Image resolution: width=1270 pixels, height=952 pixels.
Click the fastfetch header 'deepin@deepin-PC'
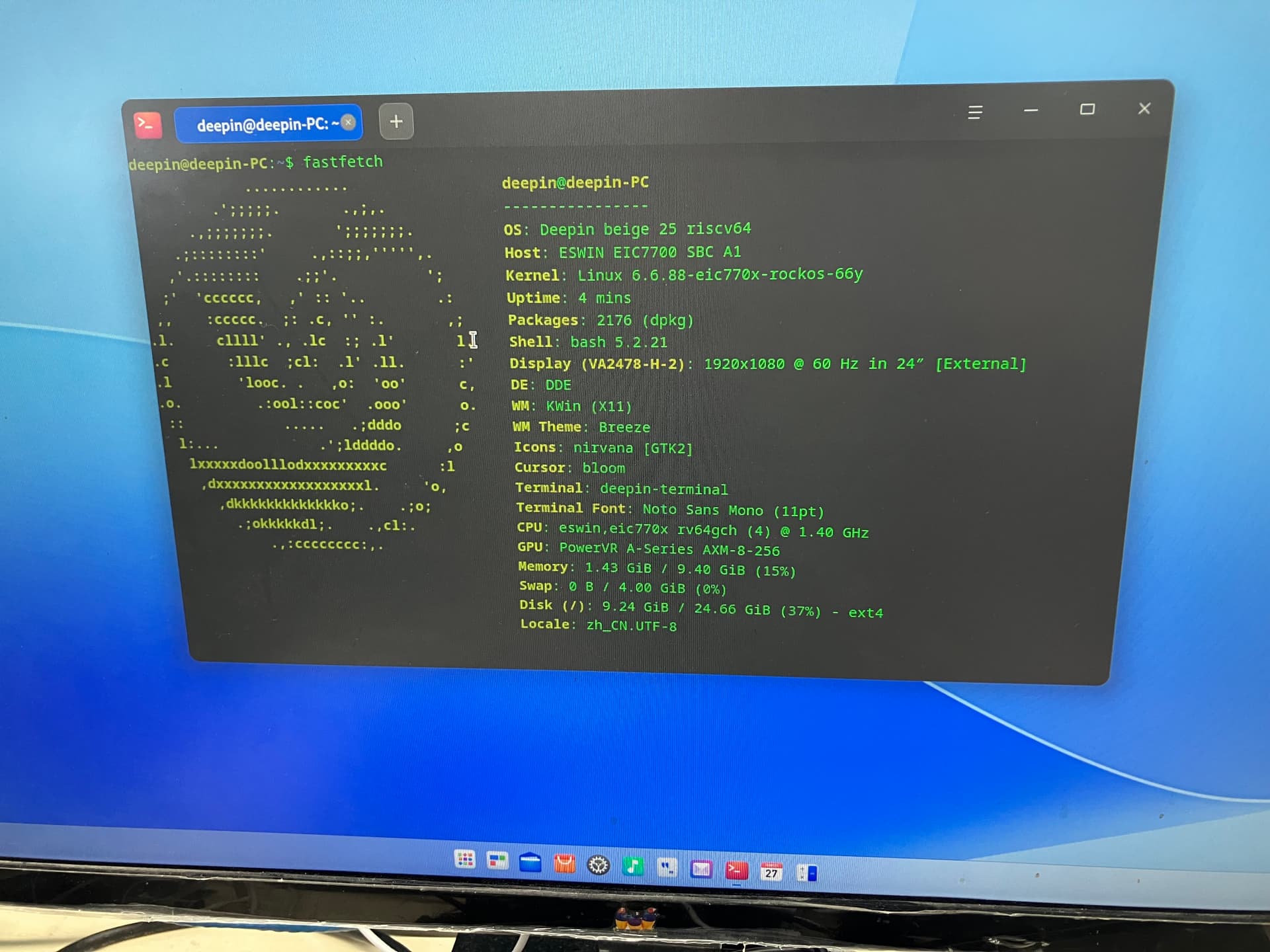tap(575, 182)
